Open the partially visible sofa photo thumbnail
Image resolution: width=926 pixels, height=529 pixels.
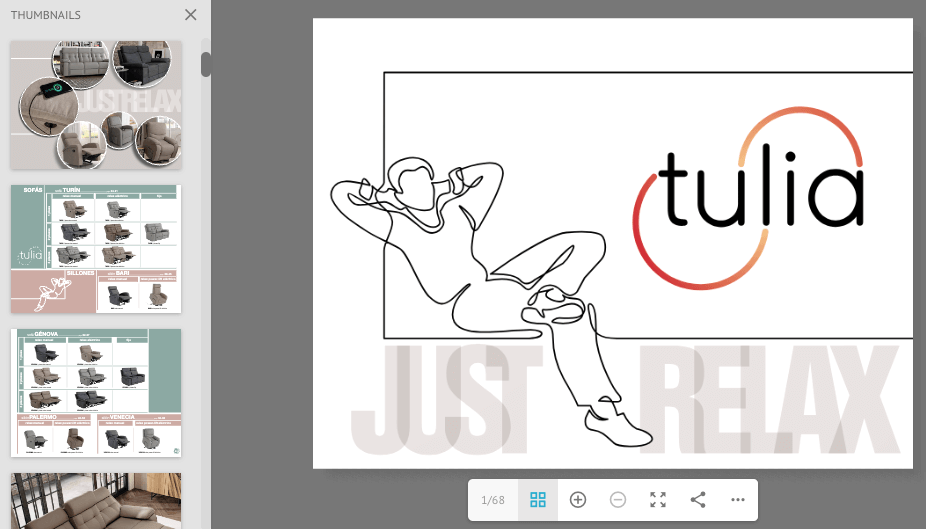[96, 500]
